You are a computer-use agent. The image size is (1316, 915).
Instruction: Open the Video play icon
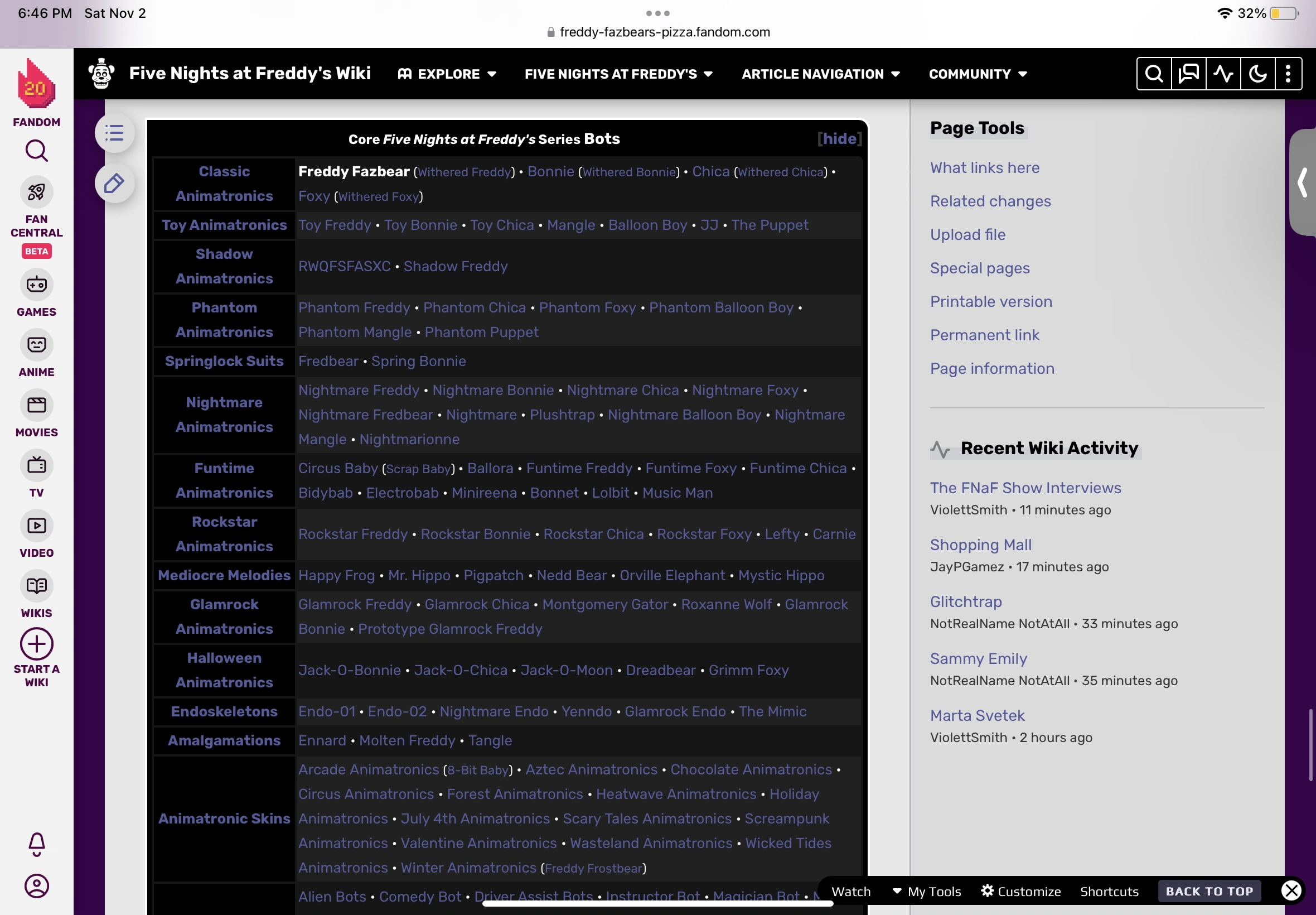(x=36, y=526)
